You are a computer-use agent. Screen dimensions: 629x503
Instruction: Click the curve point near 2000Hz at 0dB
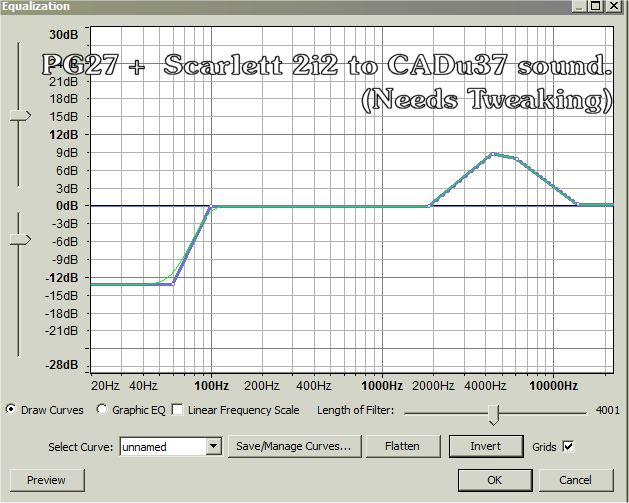coord(429,206)
